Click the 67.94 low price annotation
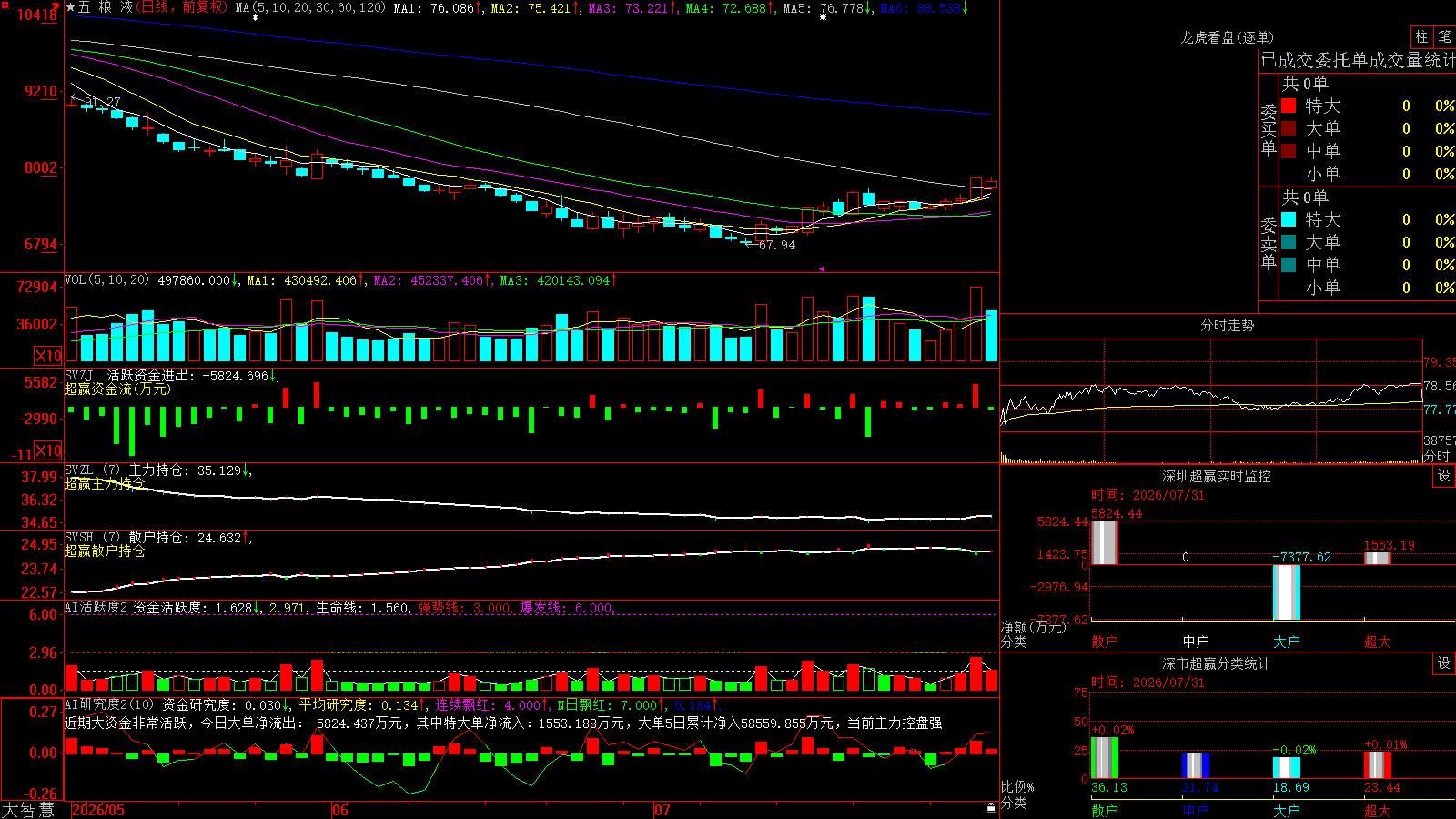Image resolution: width=1456 pixels, height=819 pixels. pos(777,245)
